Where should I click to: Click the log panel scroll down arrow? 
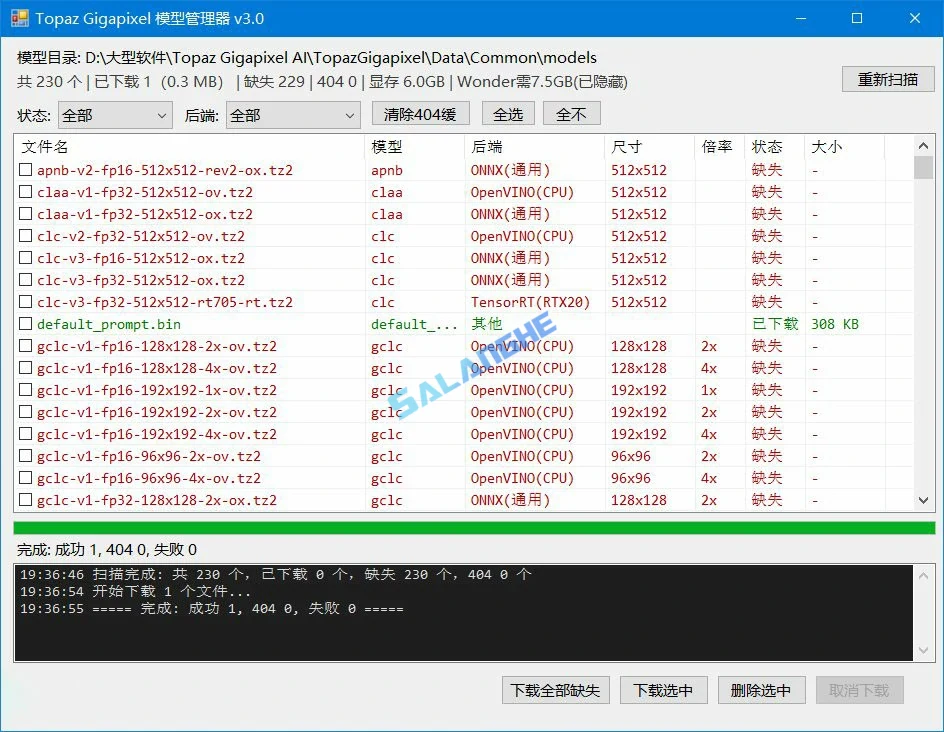(x=924, y=650)
